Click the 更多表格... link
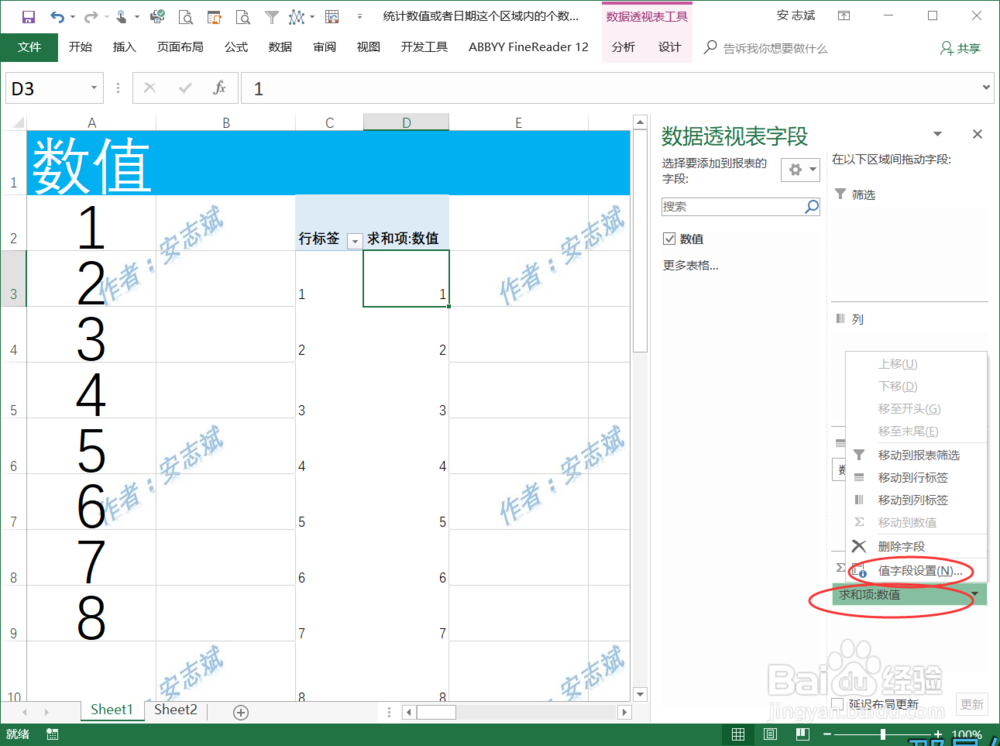Viewport: 1000px width, 746px height. point(691,265)
